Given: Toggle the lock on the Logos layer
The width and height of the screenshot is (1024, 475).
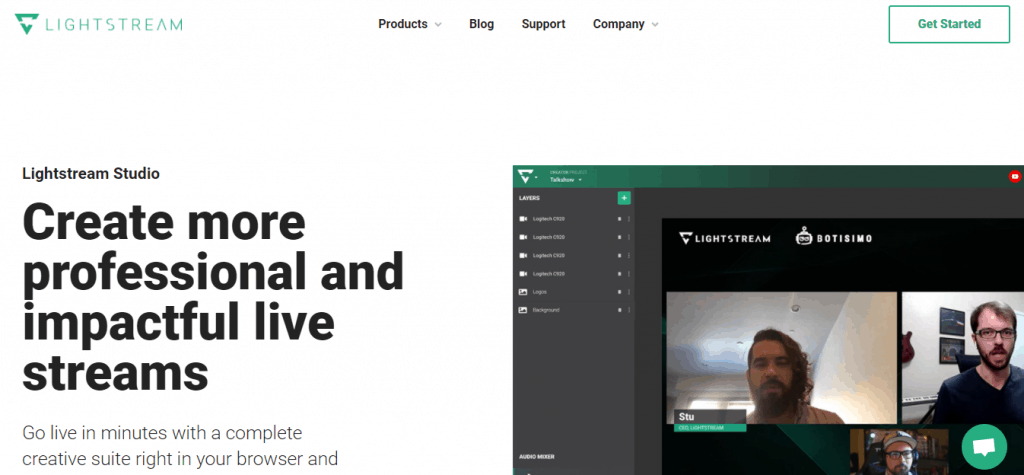Looking at the screenshot, I should [619, 292].
